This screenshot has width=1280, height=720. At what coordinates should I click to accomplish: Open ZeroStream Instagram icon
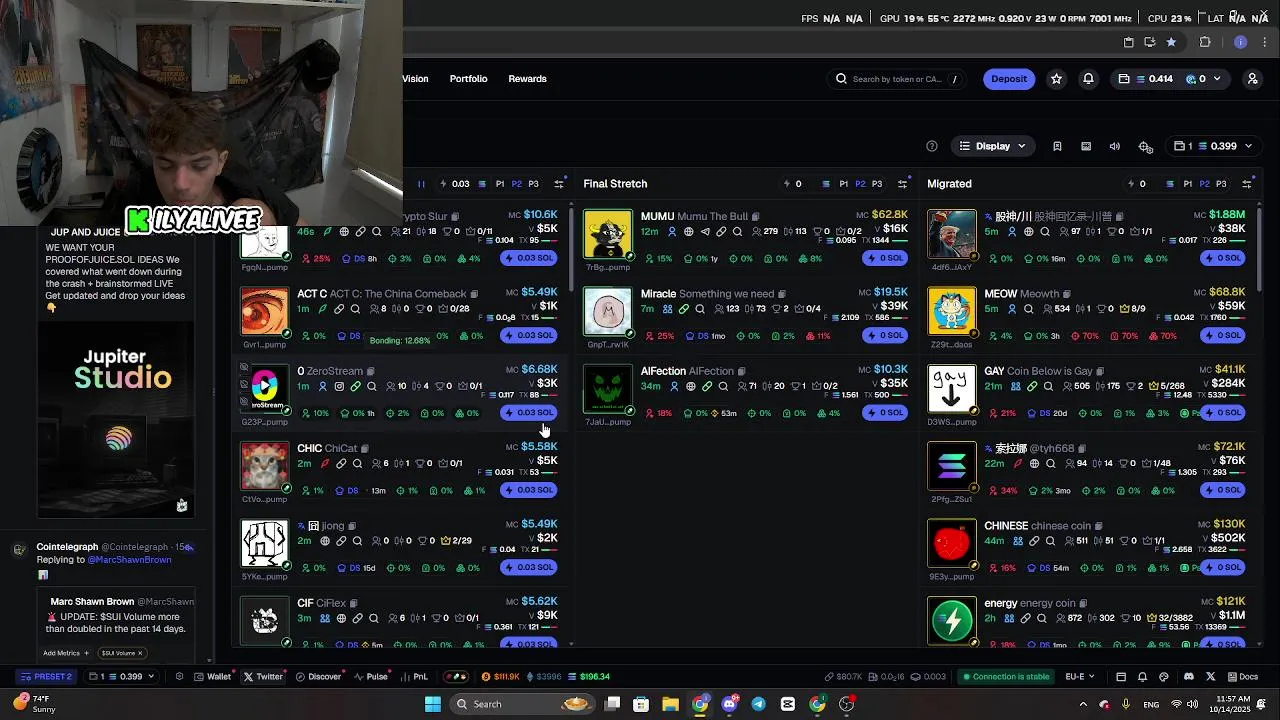(339, 386)
